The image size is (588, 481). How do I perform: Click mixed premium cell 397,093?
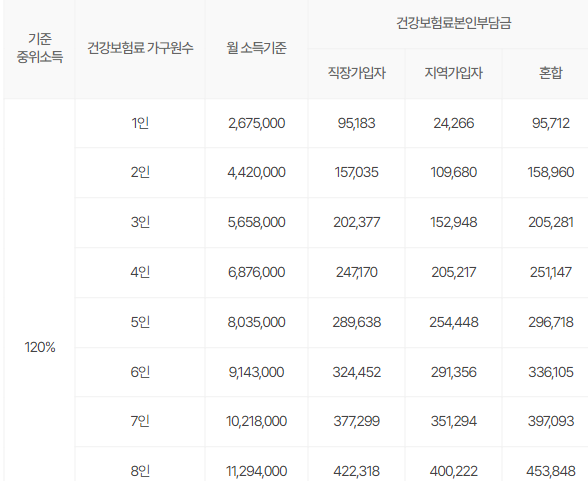pyautogui.click(x=551, y=421)
